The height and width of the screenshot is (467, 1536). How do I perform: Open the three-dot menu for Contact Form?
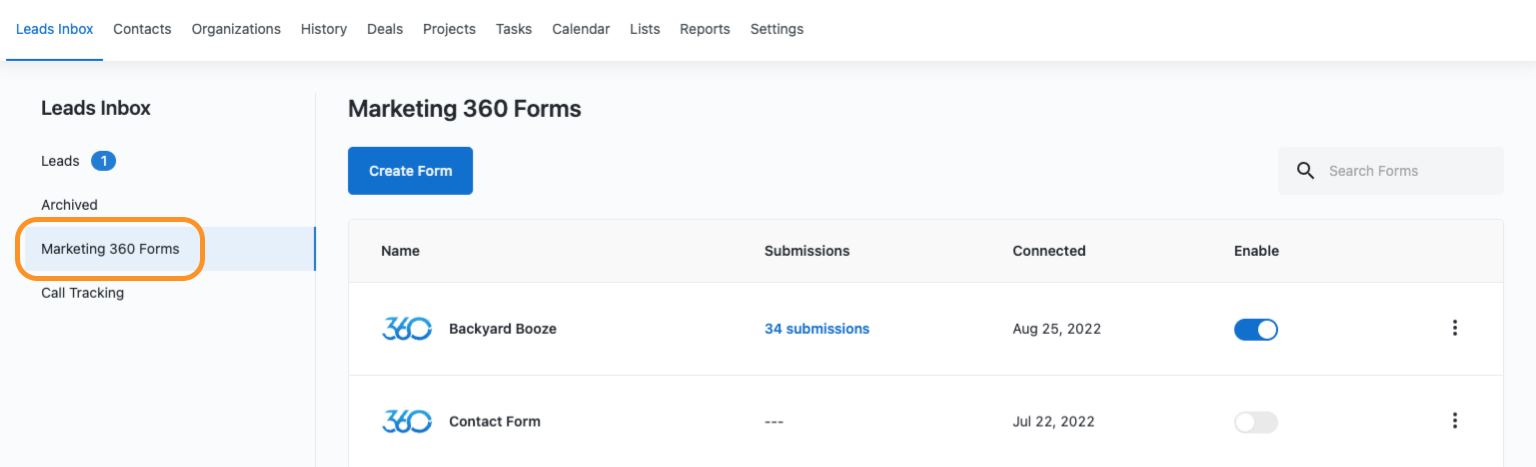[x=1455, y=421]
